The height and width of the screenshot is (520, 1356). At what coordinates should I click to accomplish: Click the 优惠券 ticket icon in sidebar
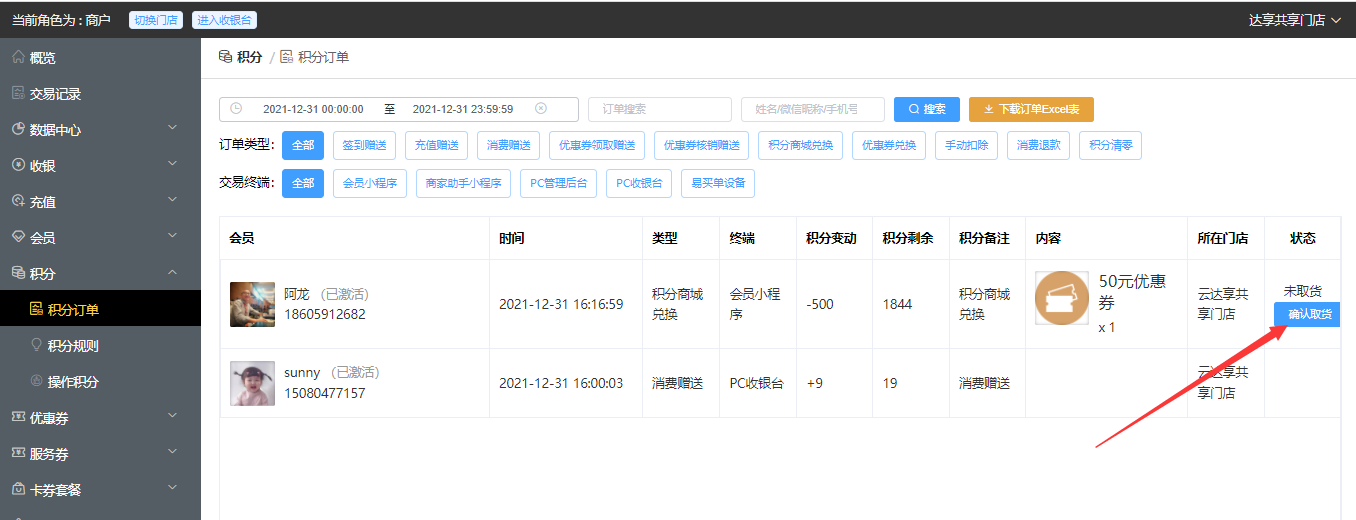pos(18,417)
